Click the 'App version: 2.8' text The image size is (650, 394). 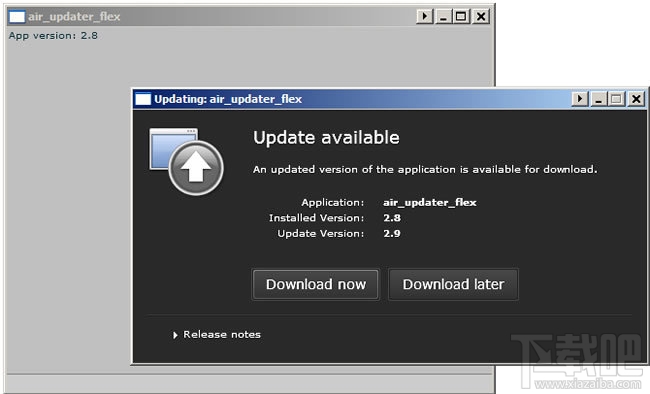[53, 36]
